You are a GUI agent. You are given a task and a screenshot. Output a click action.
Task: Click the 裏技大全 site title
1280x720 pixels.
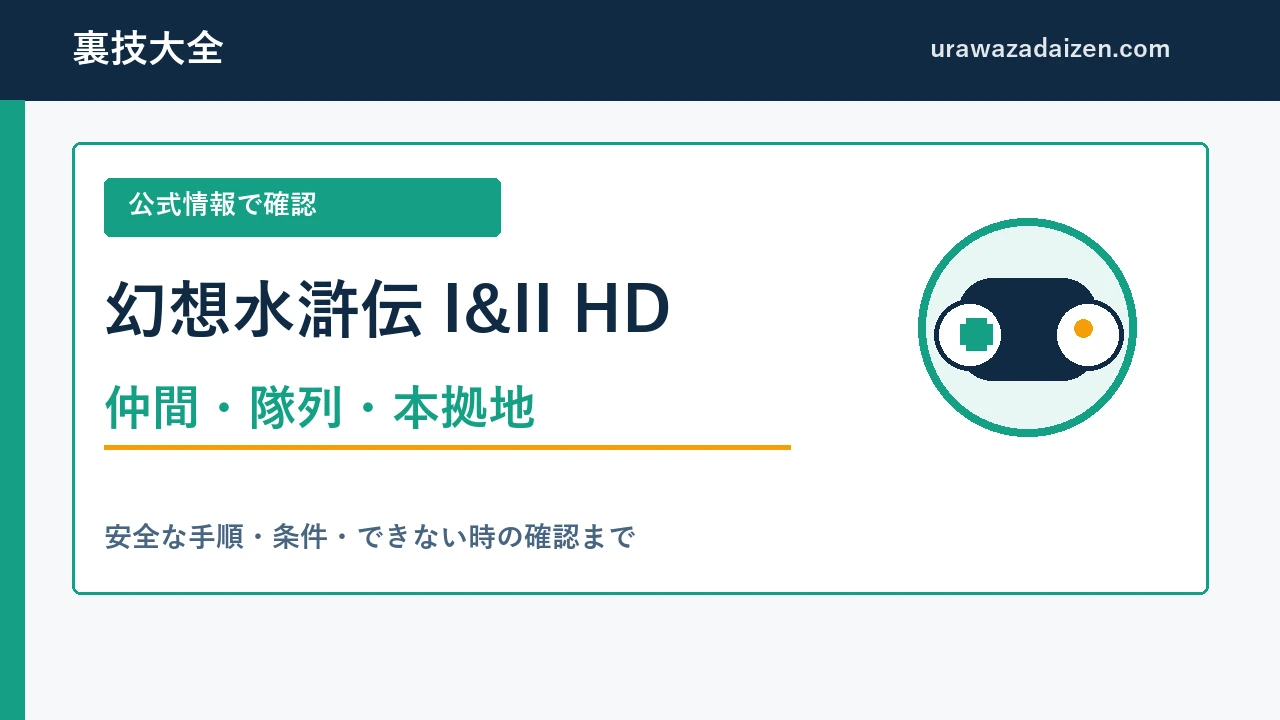(147, 49)
